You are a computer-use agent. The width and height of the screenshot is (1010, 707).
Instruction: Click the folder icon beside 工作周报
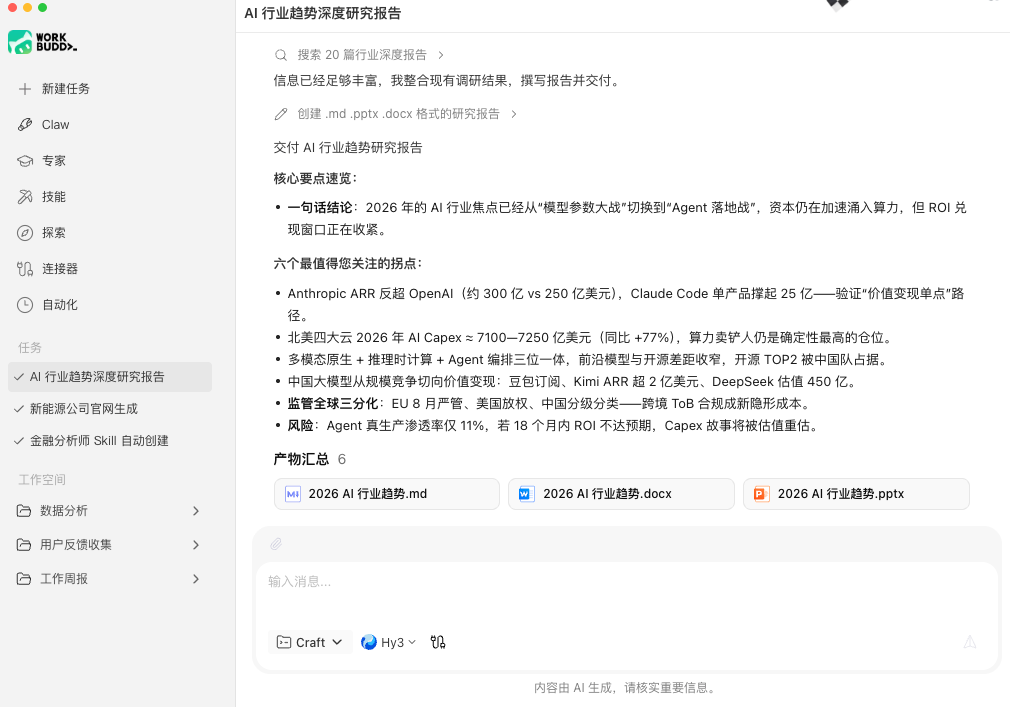(x=24, y=579)
